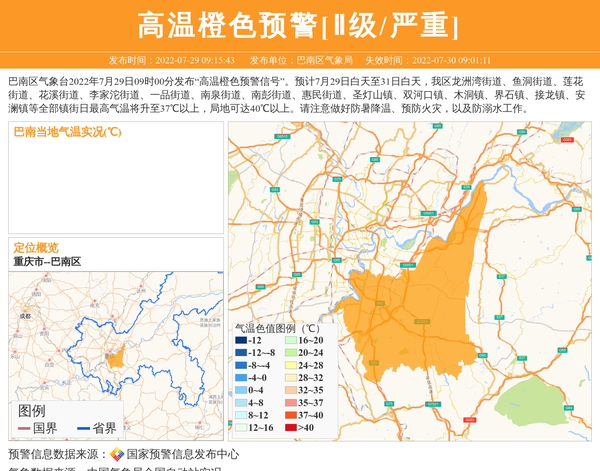Click the red 国界 legend line
600x471 pixels.
point(24,429)
